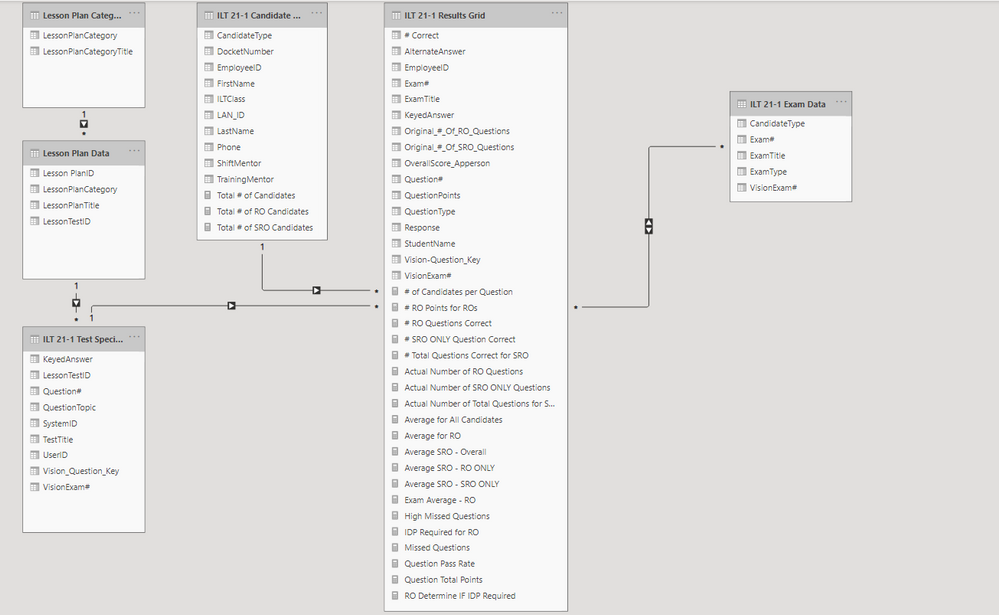Viewport: 999px width, 615px height.
Task: Click measure icon beside Average for RO
Action: click(396, 435)
